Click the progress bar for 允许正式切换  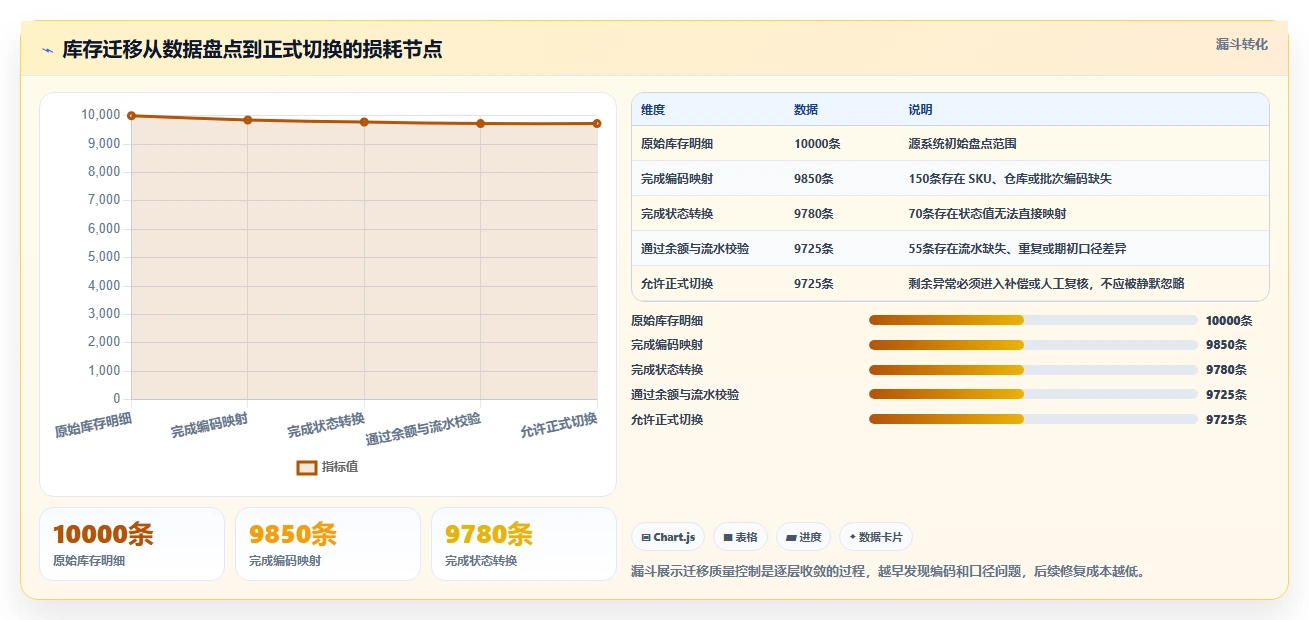1033,419
